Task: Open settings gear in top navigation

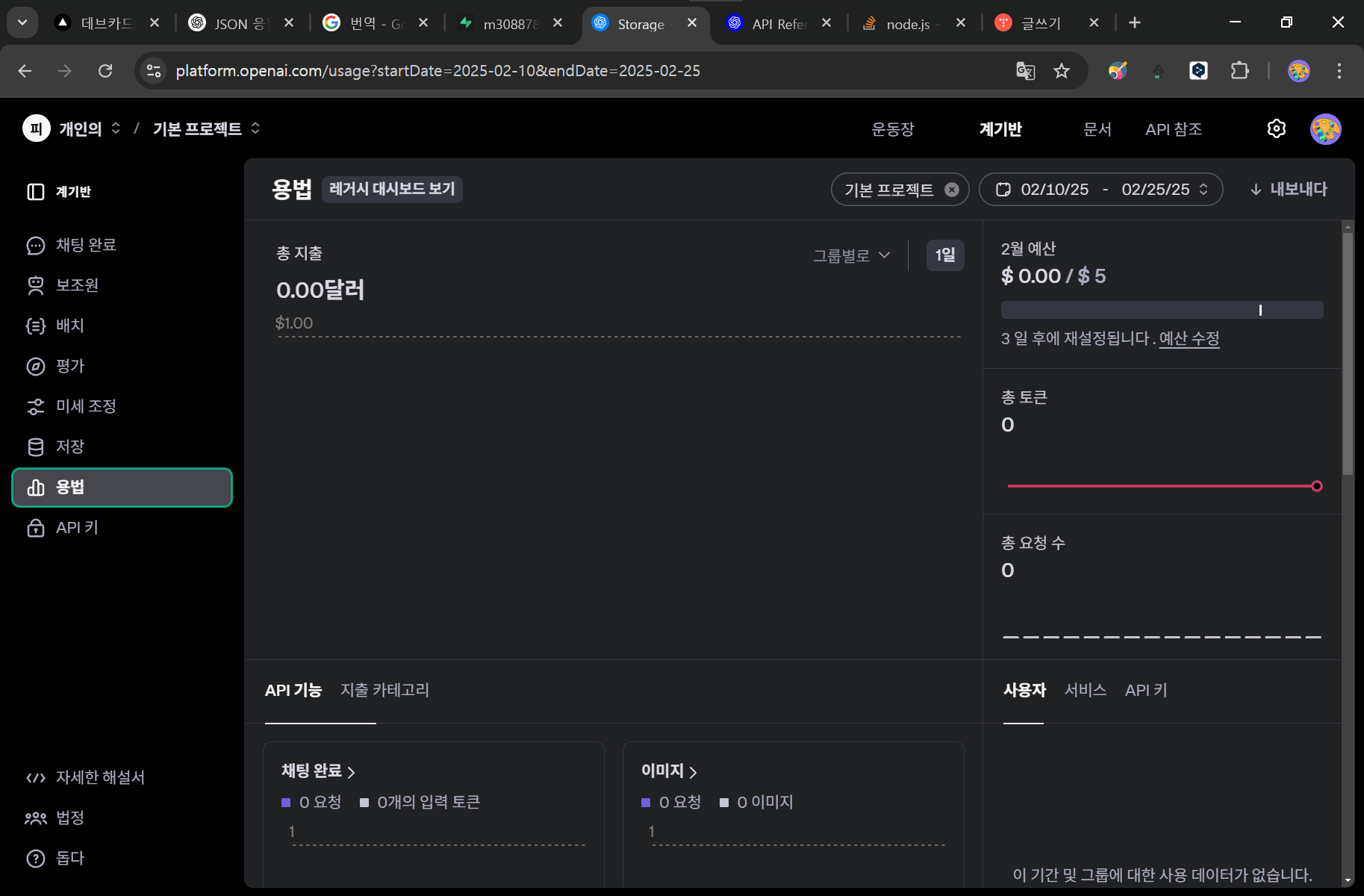Action: click(x=1277, y=128)
